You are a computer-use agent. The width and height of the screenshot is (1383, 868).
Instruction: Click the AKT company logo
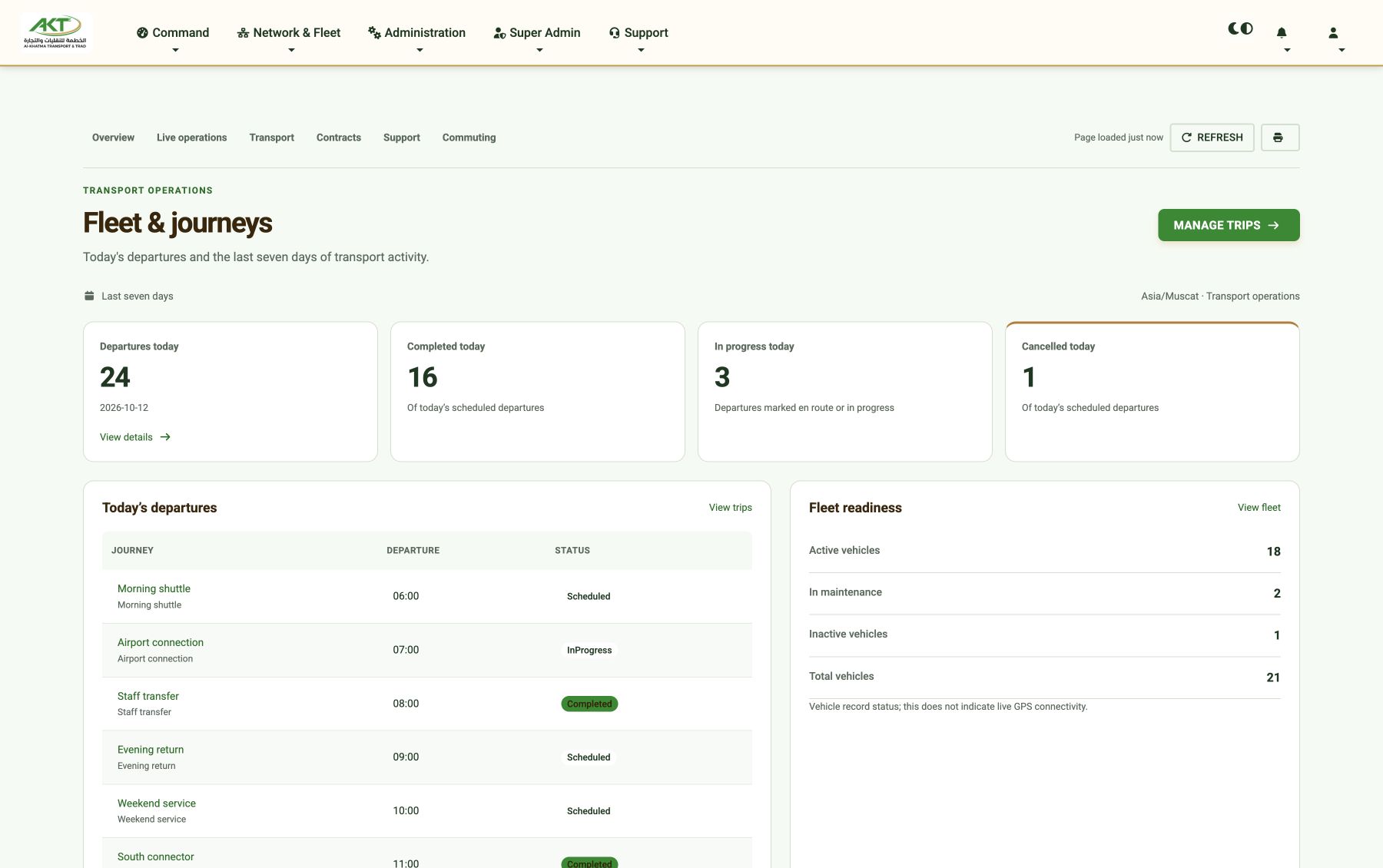pyautogui.click(x=55, y=32)
